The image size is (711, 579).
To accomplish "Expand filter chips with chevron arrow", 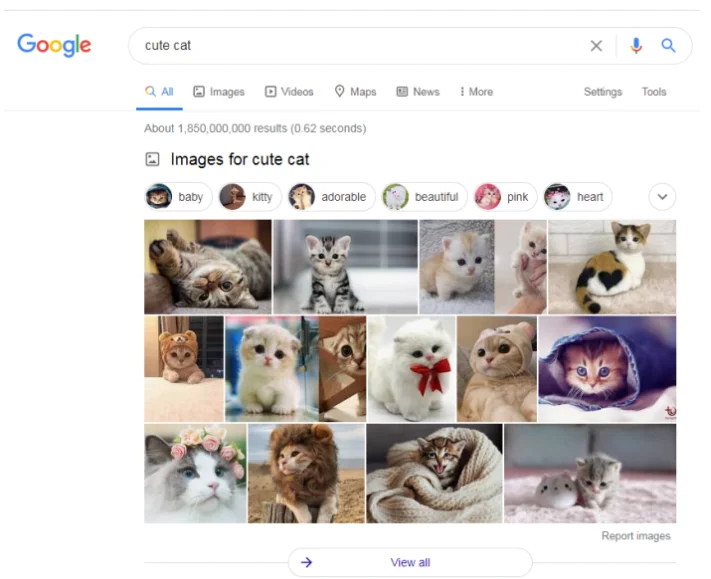I will (662, 197).
